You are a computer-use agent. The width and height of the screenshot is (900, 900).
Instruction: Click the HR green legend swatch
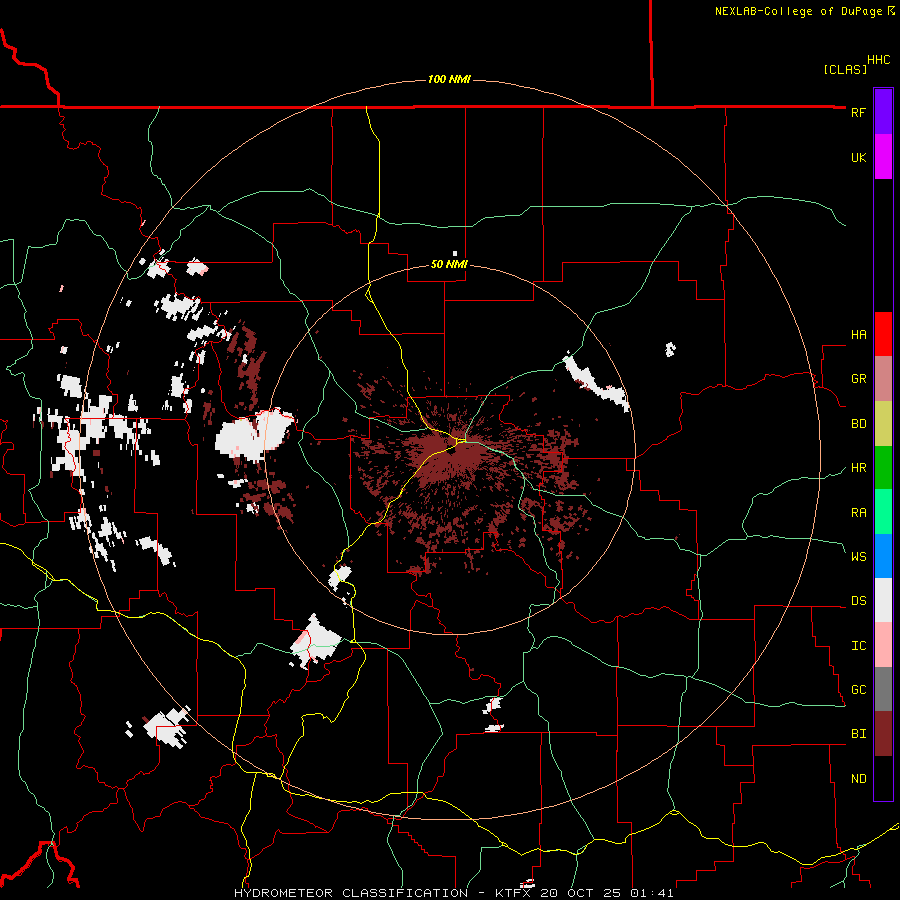[x=883, y=467]
